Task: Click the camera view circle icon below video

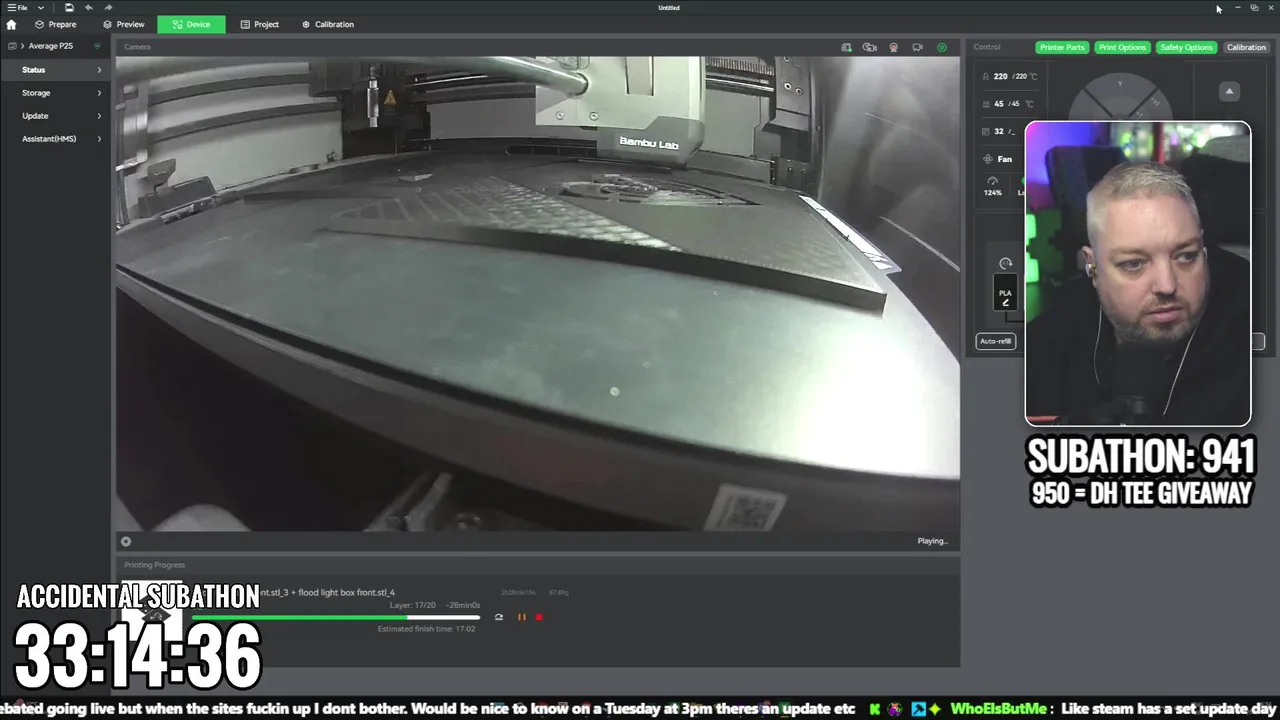Action: pyautogui.click(x=126, y=541)
